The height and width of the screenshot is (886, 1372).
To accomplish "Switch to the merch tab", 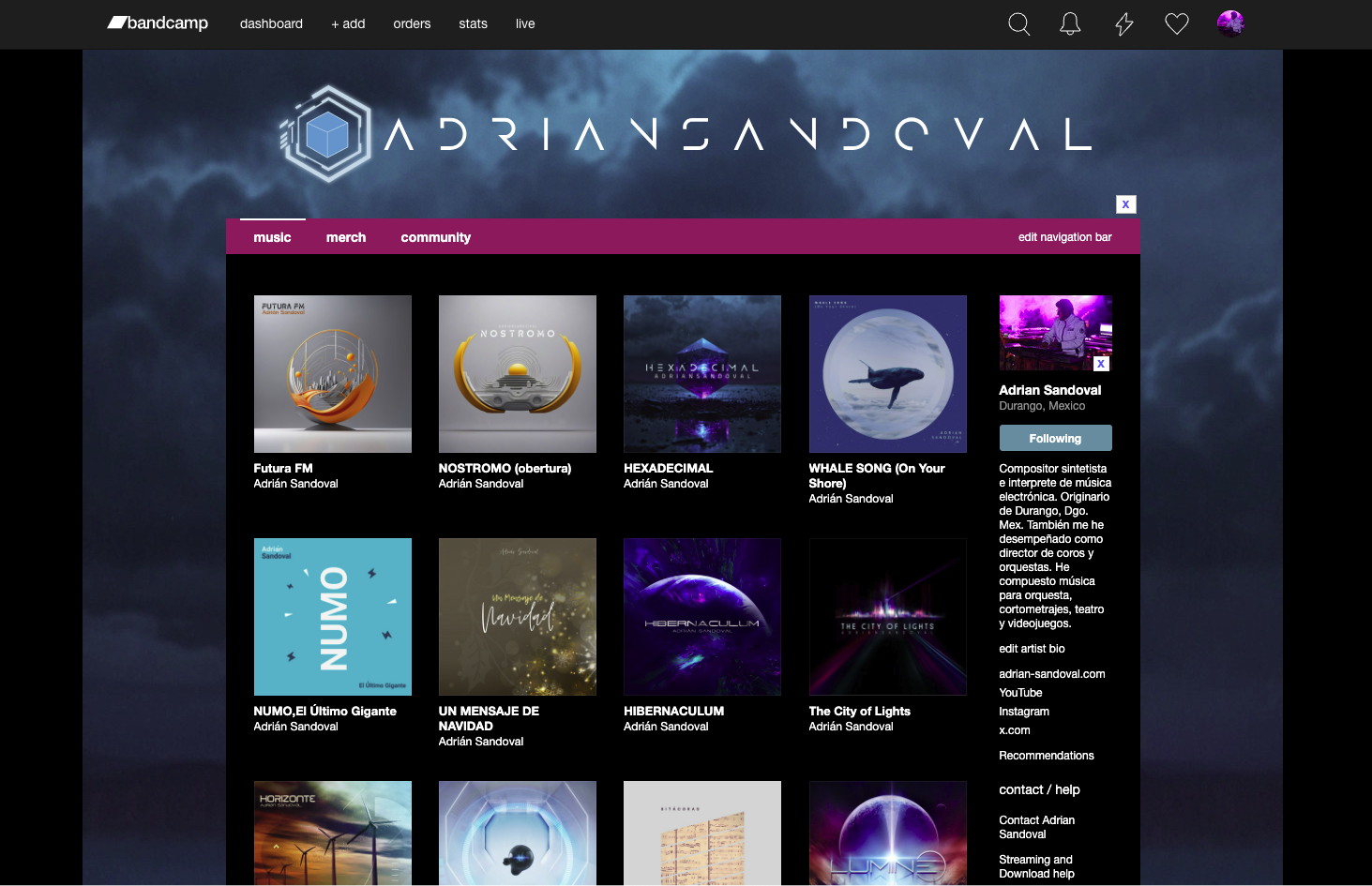I will [x=346, y=238].
